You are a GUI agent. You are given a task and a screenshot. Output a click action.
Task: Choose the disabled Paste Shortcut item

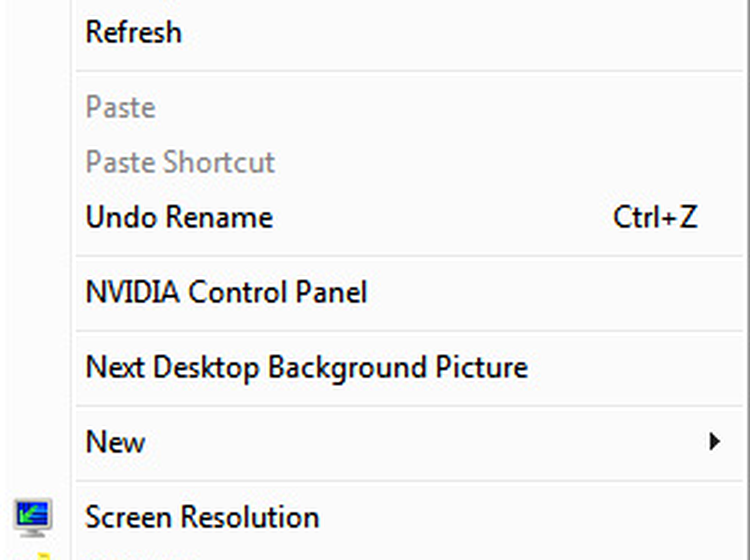pyautogui.click(x=180, y=162)
